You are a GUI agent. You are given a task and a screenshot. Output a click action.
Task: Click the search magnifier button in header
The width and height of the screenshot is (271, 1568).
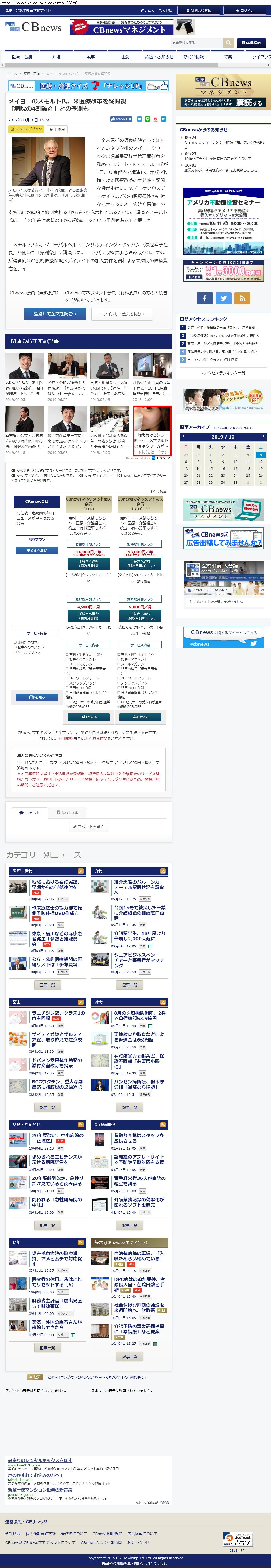(228, 43)
